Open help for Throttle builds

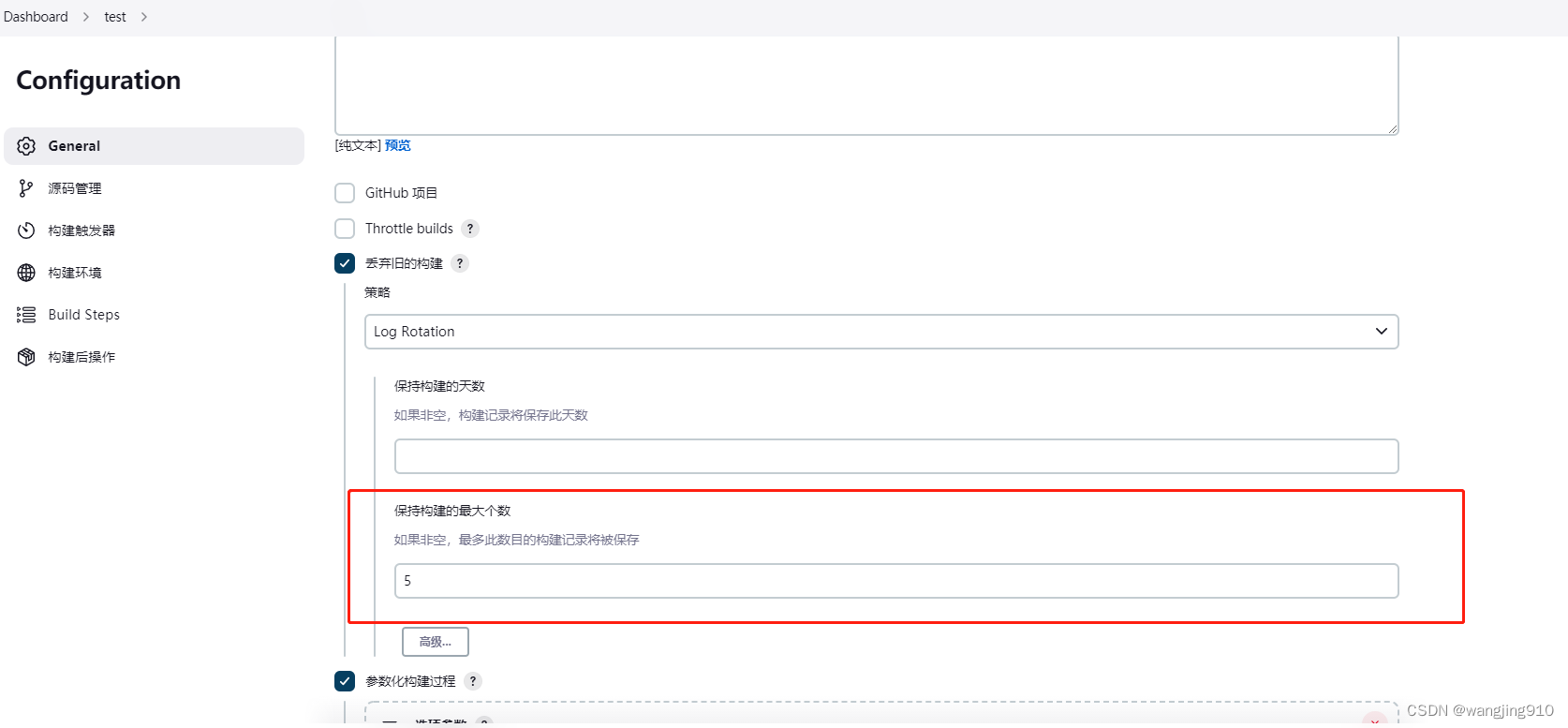pyautogui.click(x=470, y=229)
